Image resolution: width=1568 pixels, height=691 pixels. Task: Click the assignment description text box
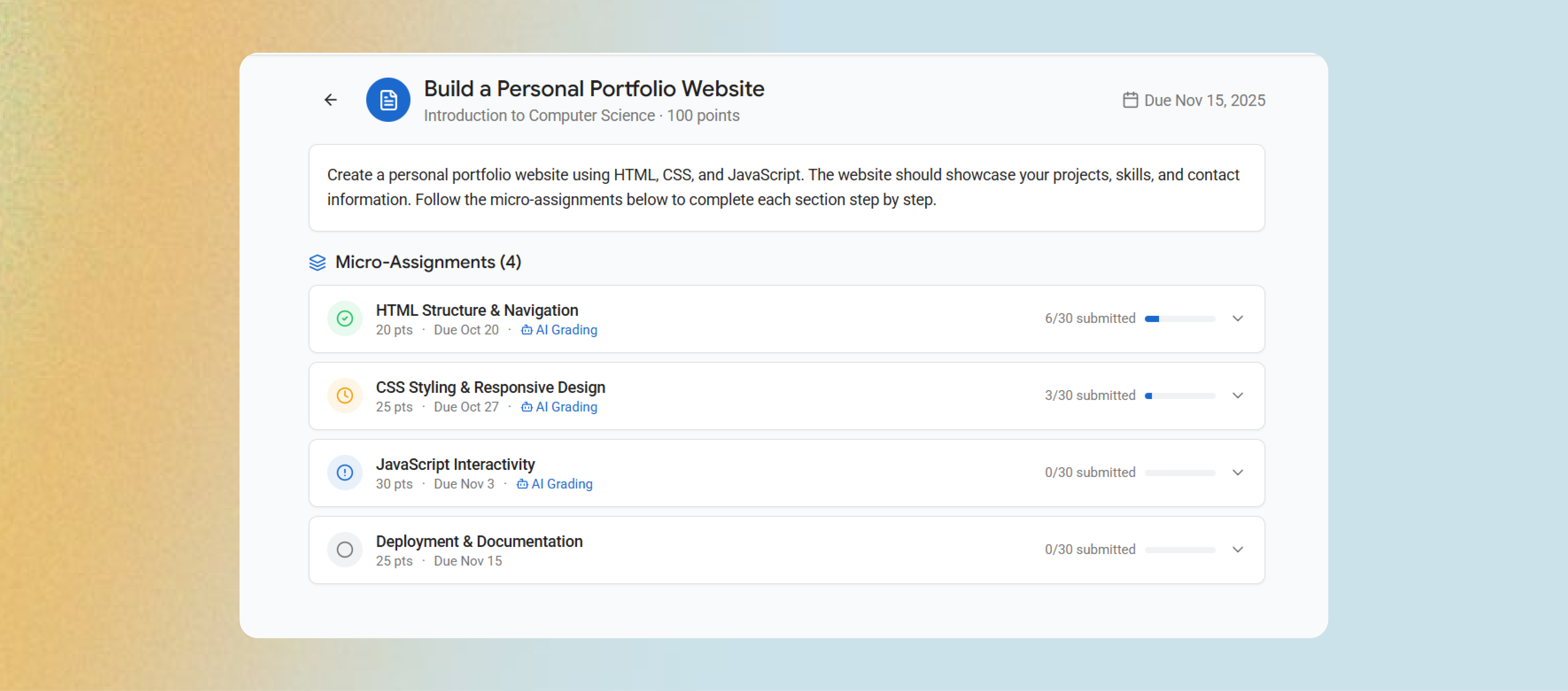point(786,187)
